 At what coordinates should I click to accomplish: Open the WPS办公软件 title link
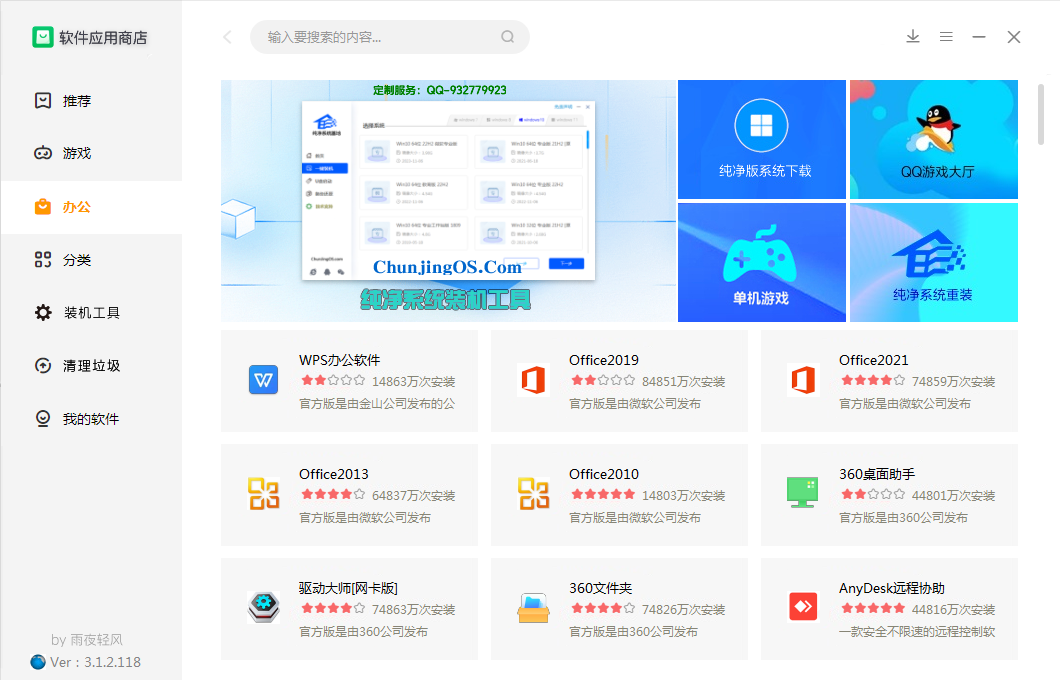(339, 360)
